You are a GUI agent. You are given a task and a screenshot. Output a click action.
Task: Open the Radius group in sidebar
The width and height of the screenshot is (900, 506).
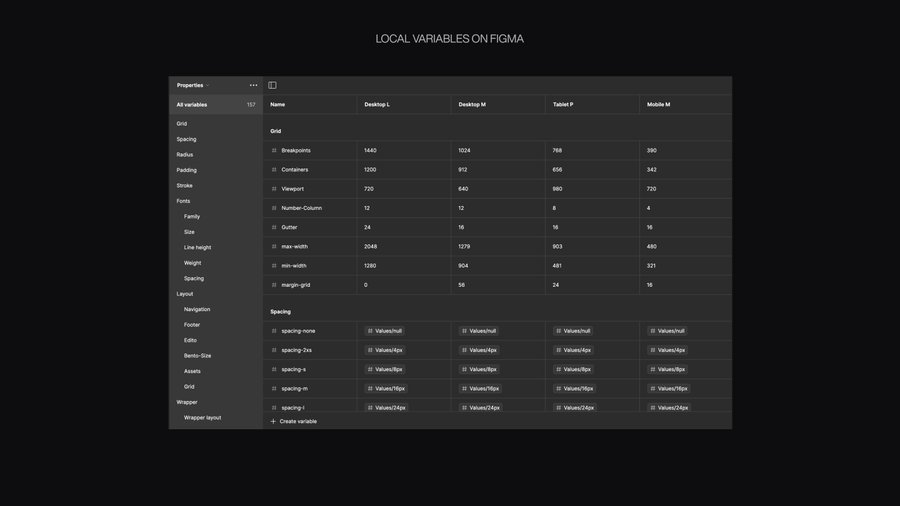point(185,155)
